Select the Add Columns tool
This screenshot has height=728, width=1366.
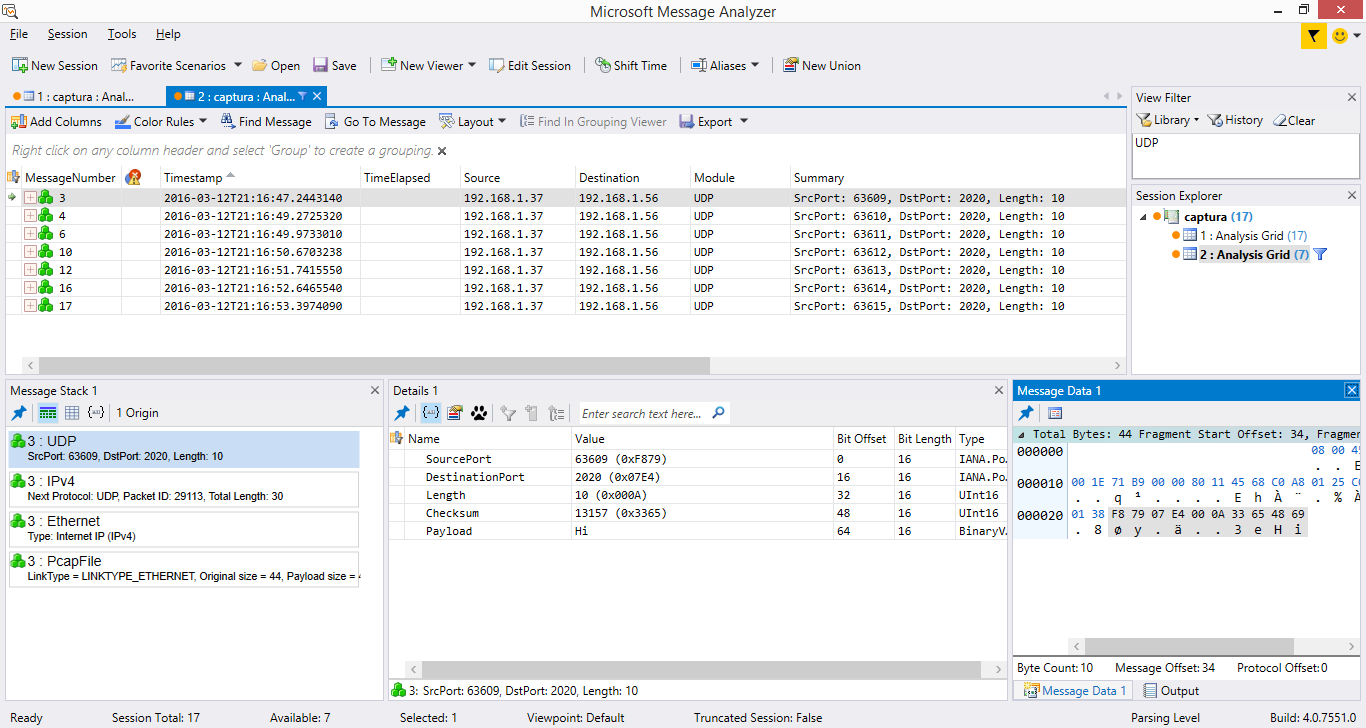(x=54, y=121)
